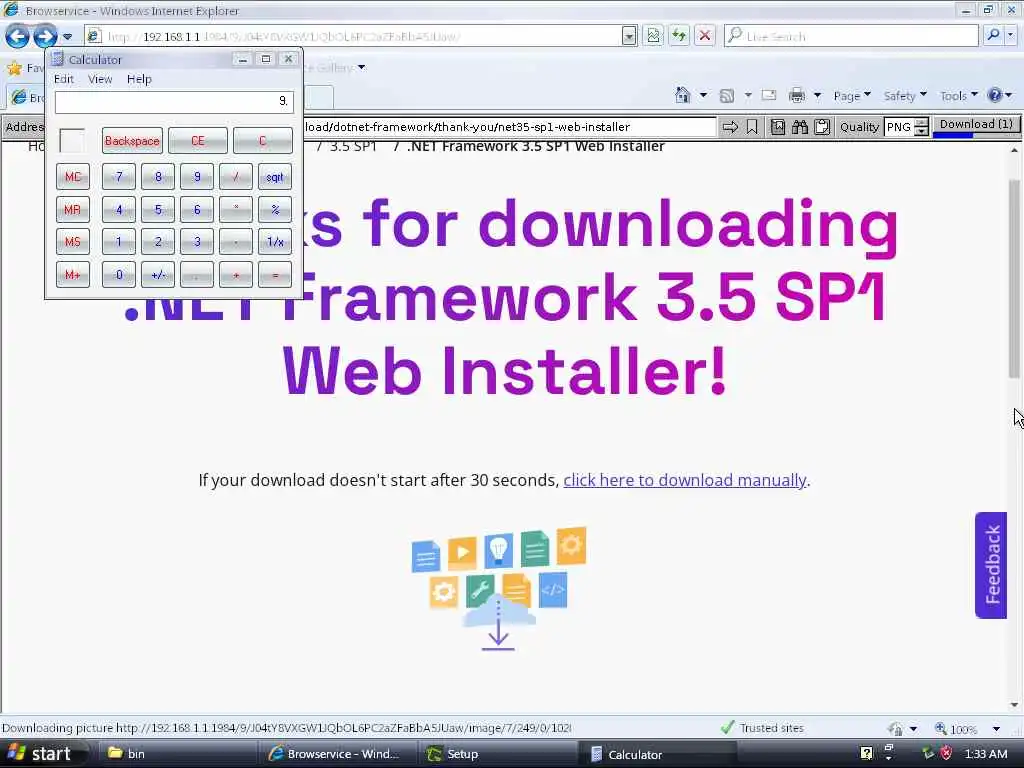The image size is (1024, 768).
Task: Click Calculator's CE button
Action: point(198,141)
